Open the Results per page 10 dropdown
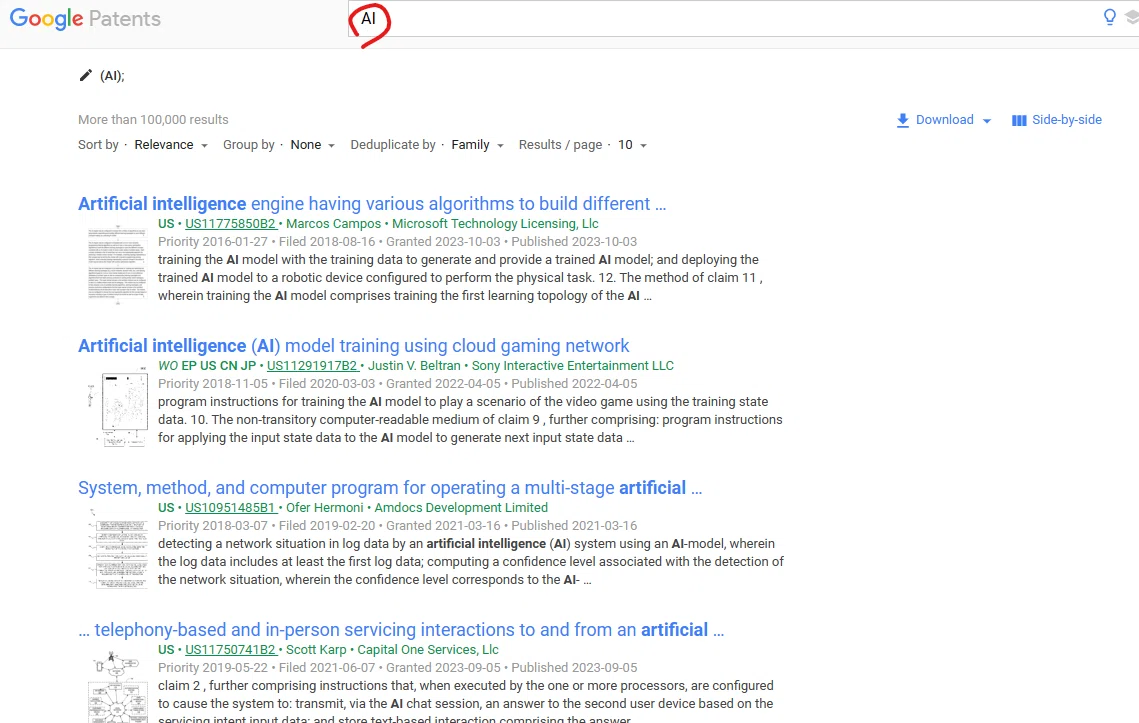Screen dimensions: 1139x723 [632, 145]
